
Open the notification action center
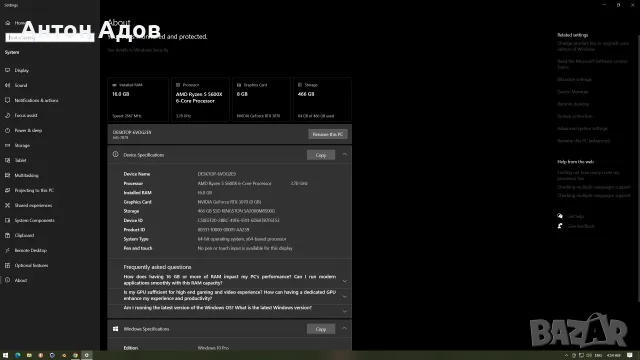pyautogui.click(x=630, y=356)
